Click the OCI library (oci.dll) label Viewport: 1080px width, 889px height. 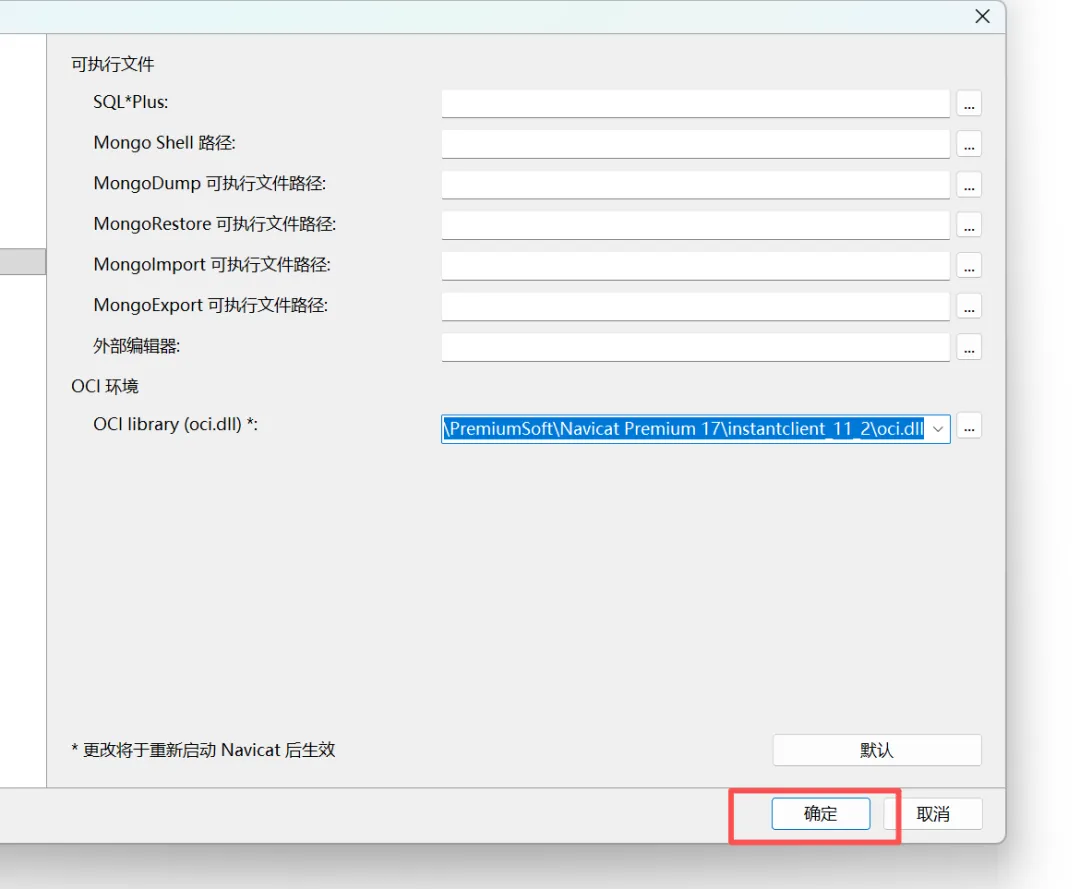click(x=175, y=424)
